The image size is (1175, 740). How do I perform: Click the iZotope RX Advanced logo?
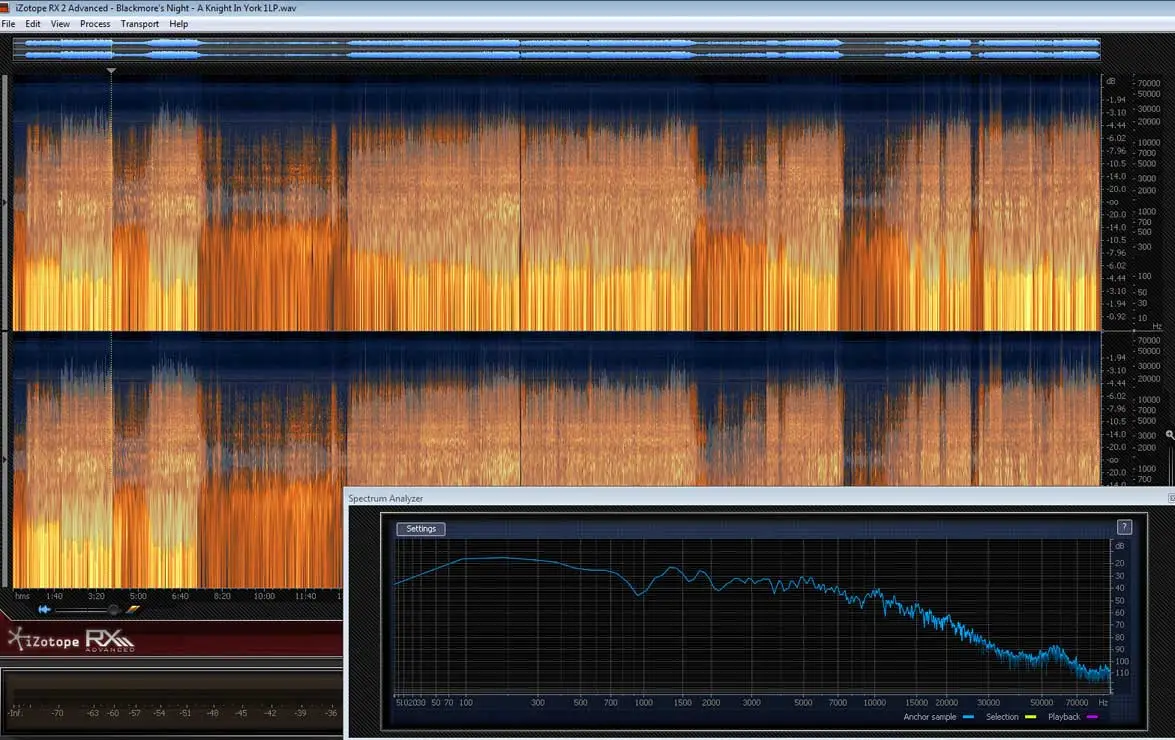coord(71,640)
